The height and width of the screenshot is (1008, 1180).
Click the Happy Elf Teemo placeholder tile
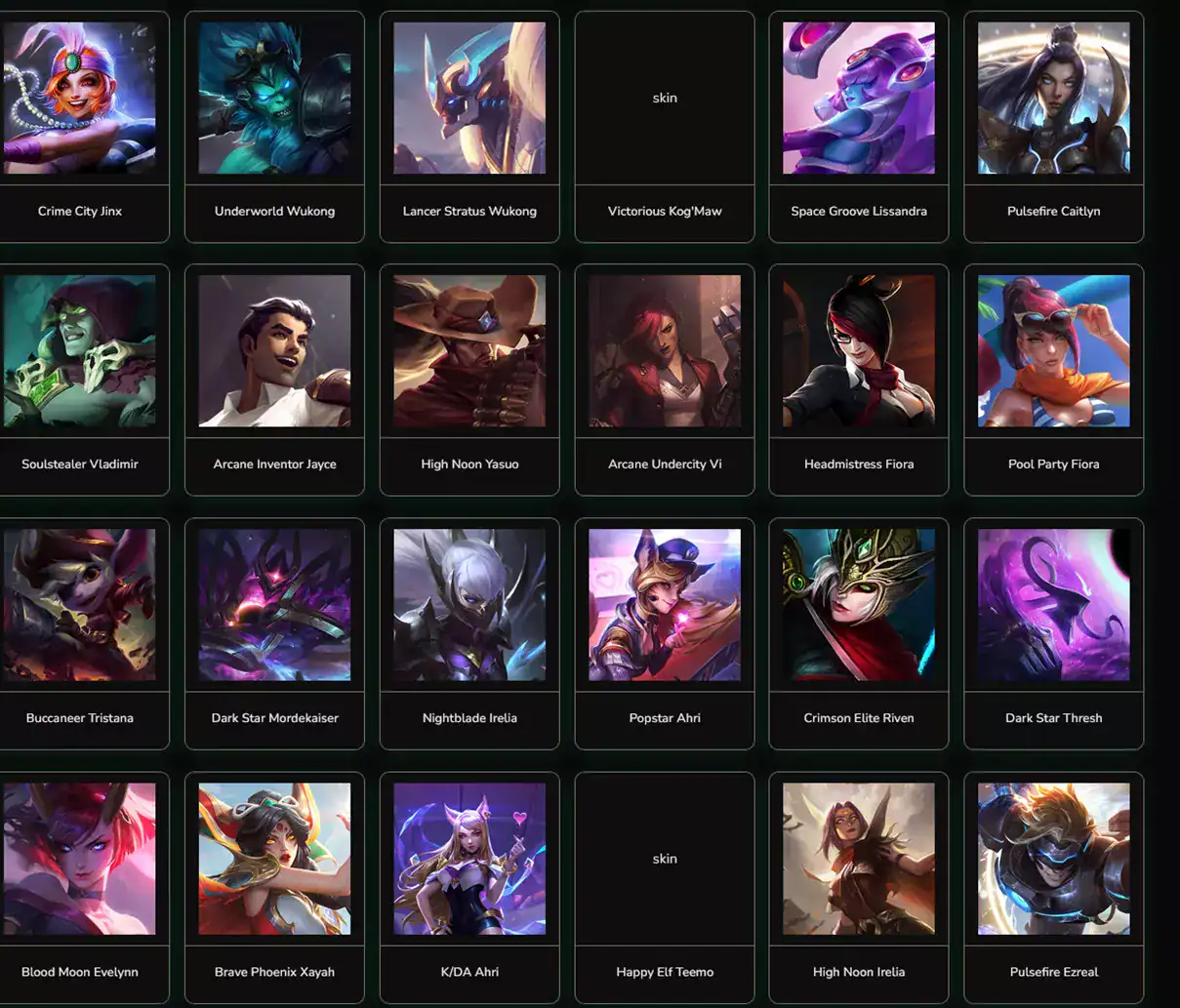[665, 859]
